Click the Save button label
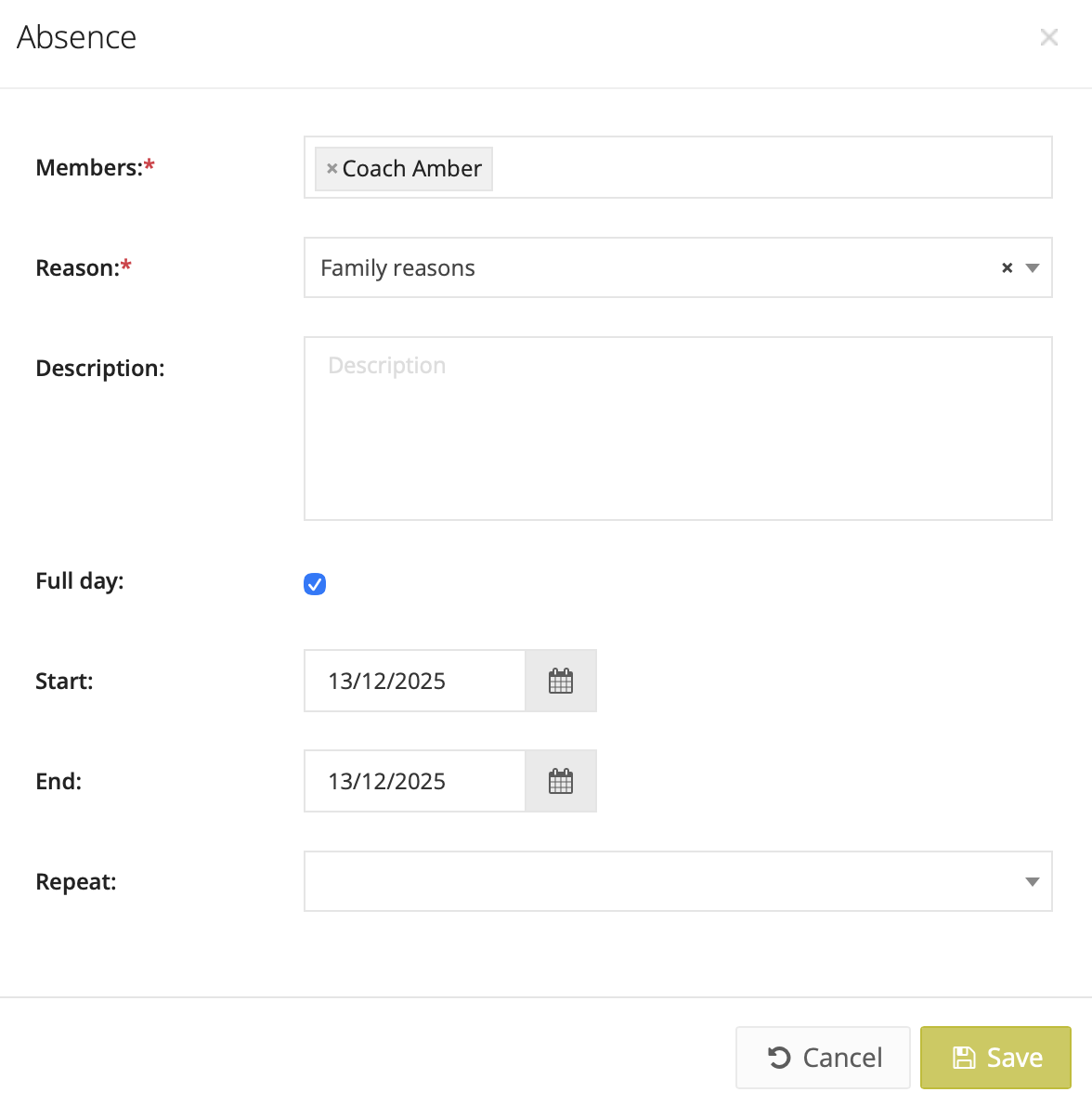This screenshot has height=1105, width=1092. coord(1014,1058)
